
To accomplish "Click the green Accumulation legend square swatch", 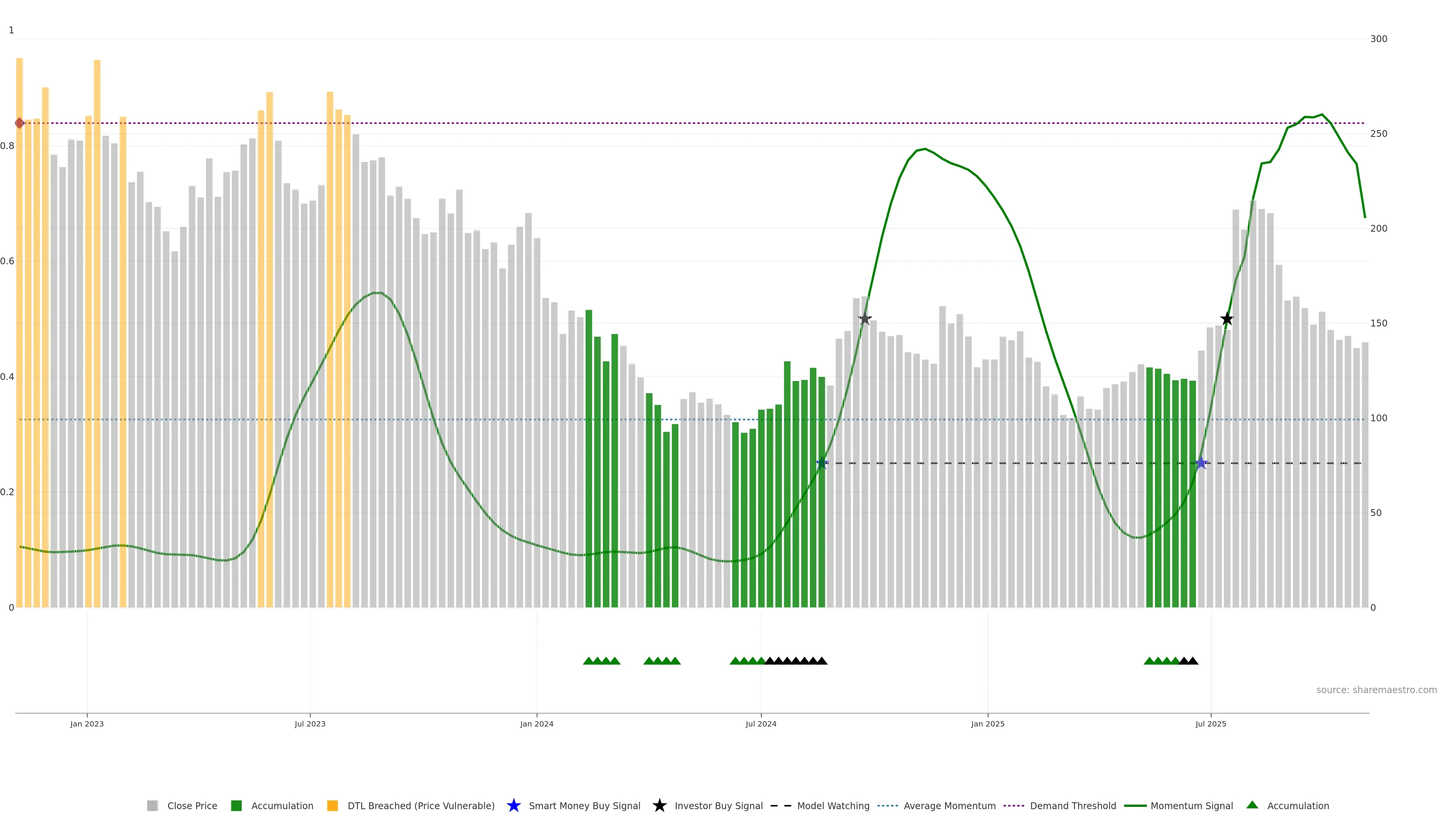I will (x=236, y=806).
